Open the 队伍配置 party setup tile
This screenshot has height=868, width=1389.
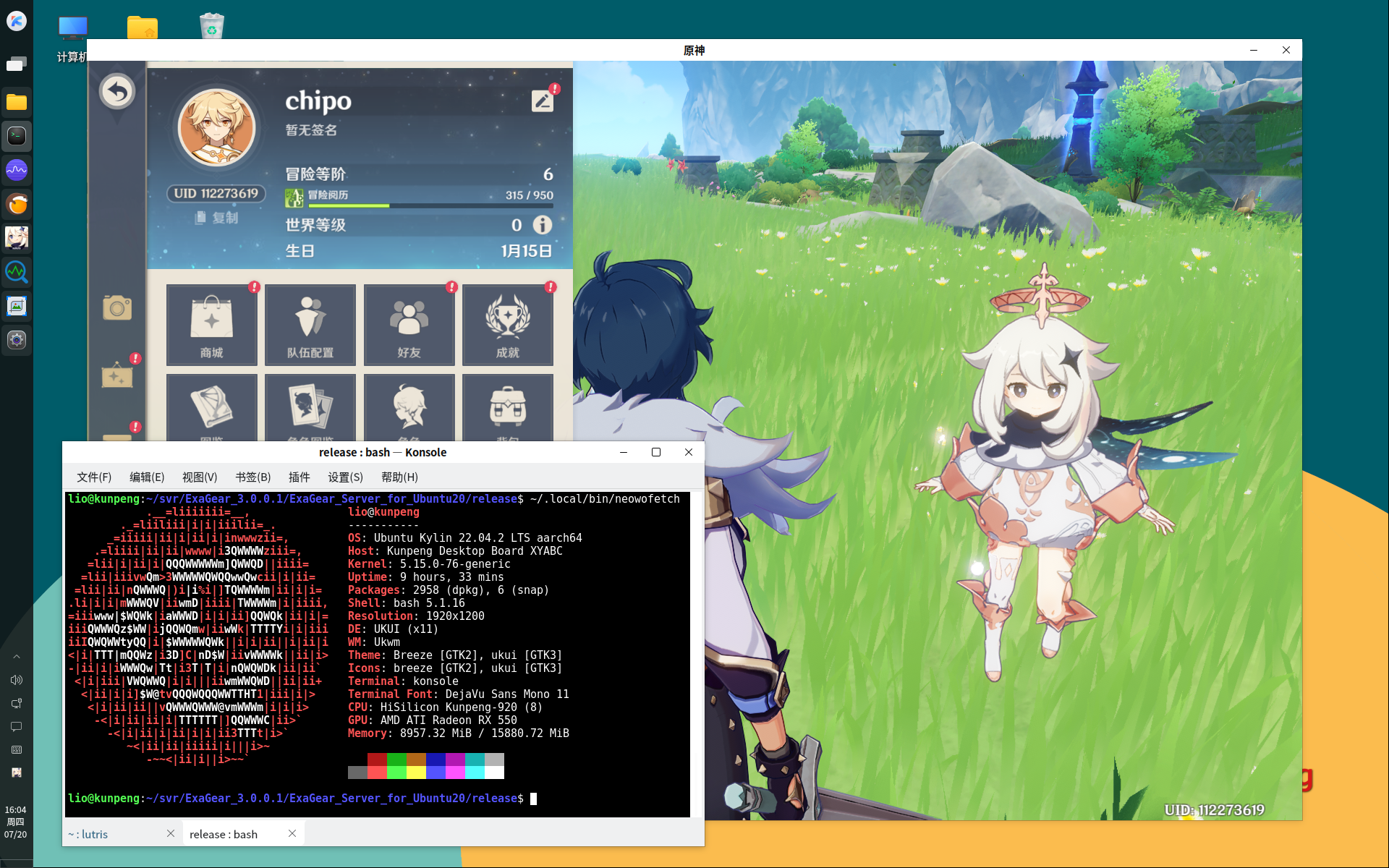(x=310, y=325)
